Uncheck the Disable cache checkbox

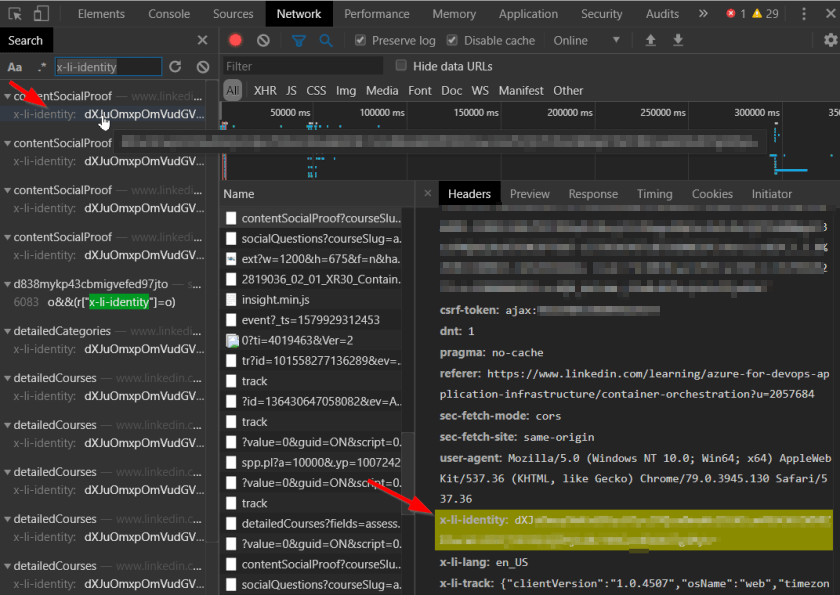tap(452, 41)
